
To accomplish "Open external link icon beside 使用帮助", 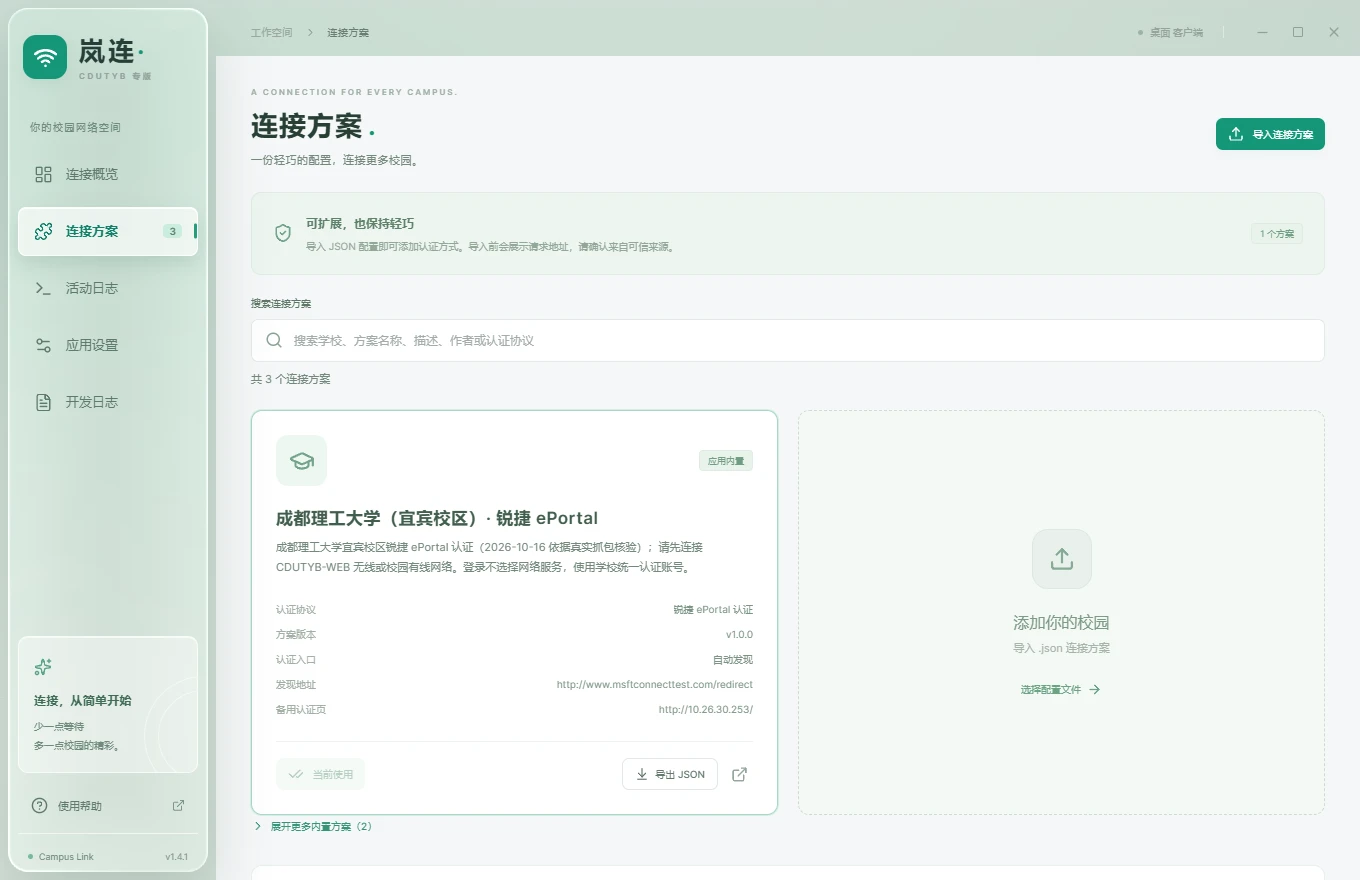I will 178,806.
